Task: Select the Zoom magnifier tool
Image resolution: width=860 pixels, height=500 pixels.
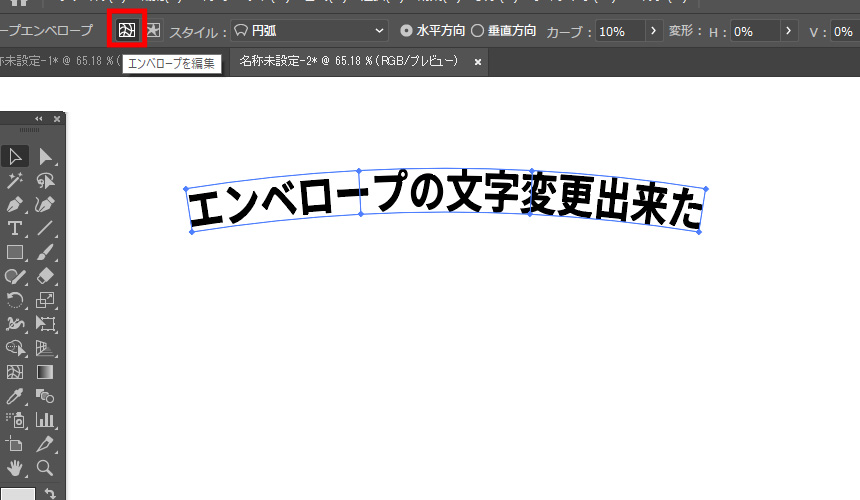Action: tap(45, 468)
